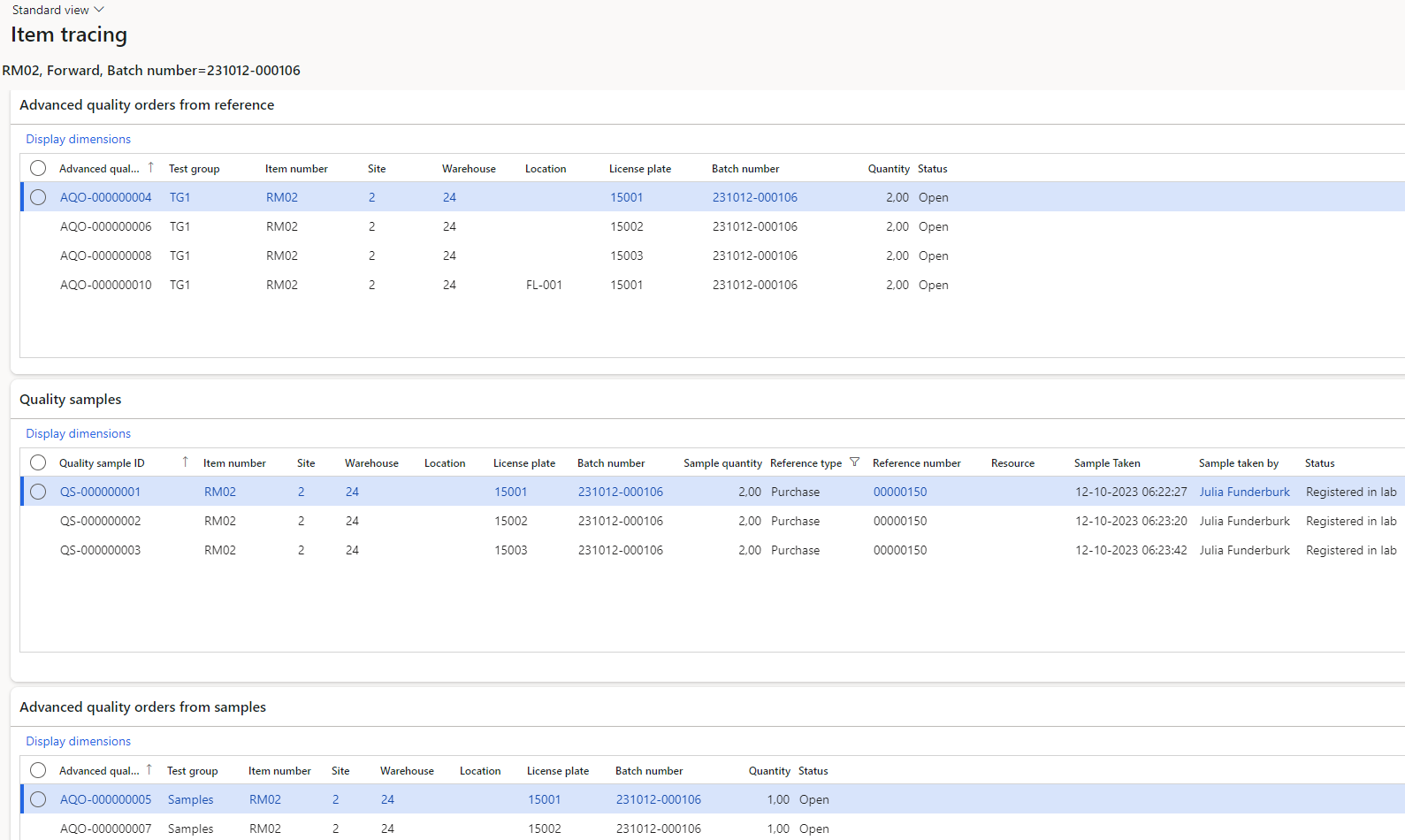This screenshot has width=1405, height=840.
Task: Open the Standard view dropdown
Action: coord(57,10)
